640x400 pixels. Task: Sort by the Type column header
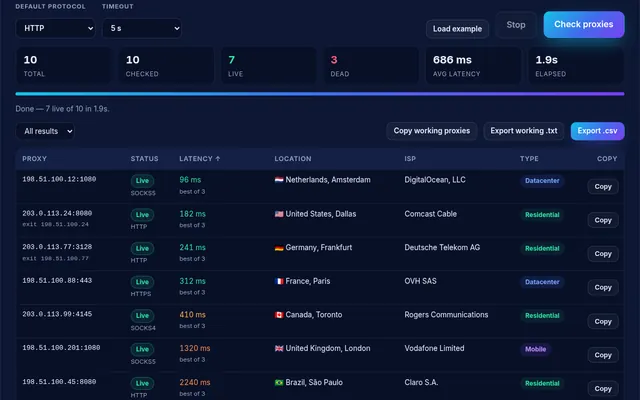(x=529, y=159)
